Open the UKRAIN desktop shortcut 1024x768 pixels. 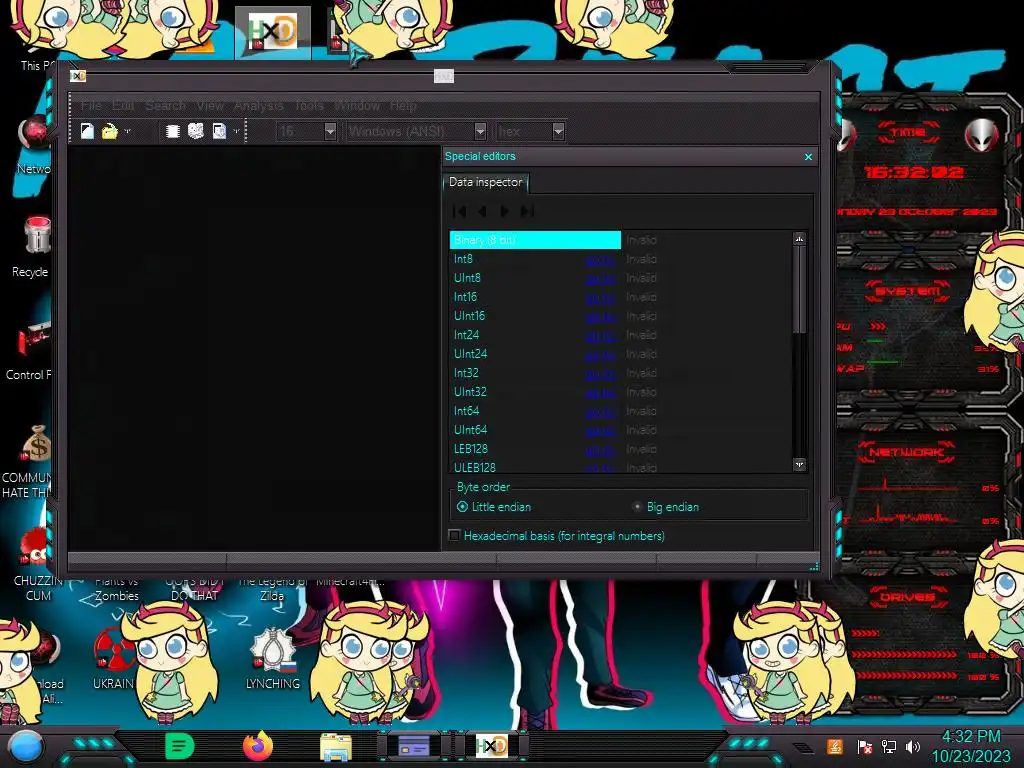click(113, 650)
